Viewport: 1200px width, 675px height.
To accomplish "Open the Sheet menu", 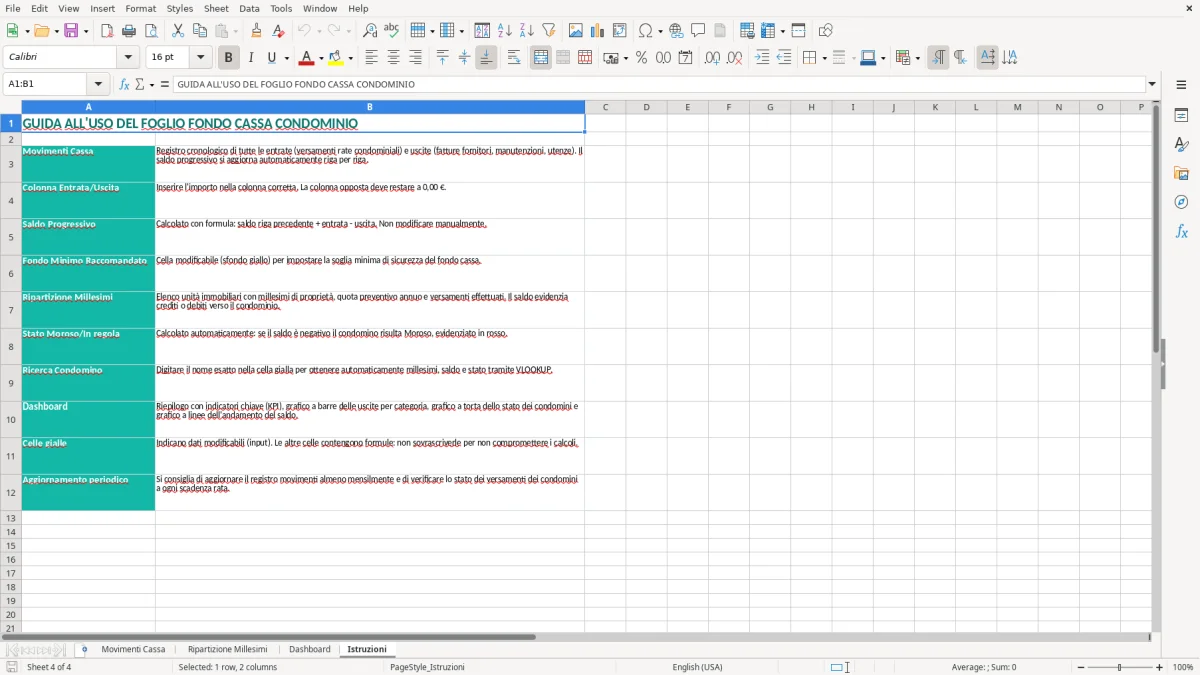I will (x=216, y=8).
